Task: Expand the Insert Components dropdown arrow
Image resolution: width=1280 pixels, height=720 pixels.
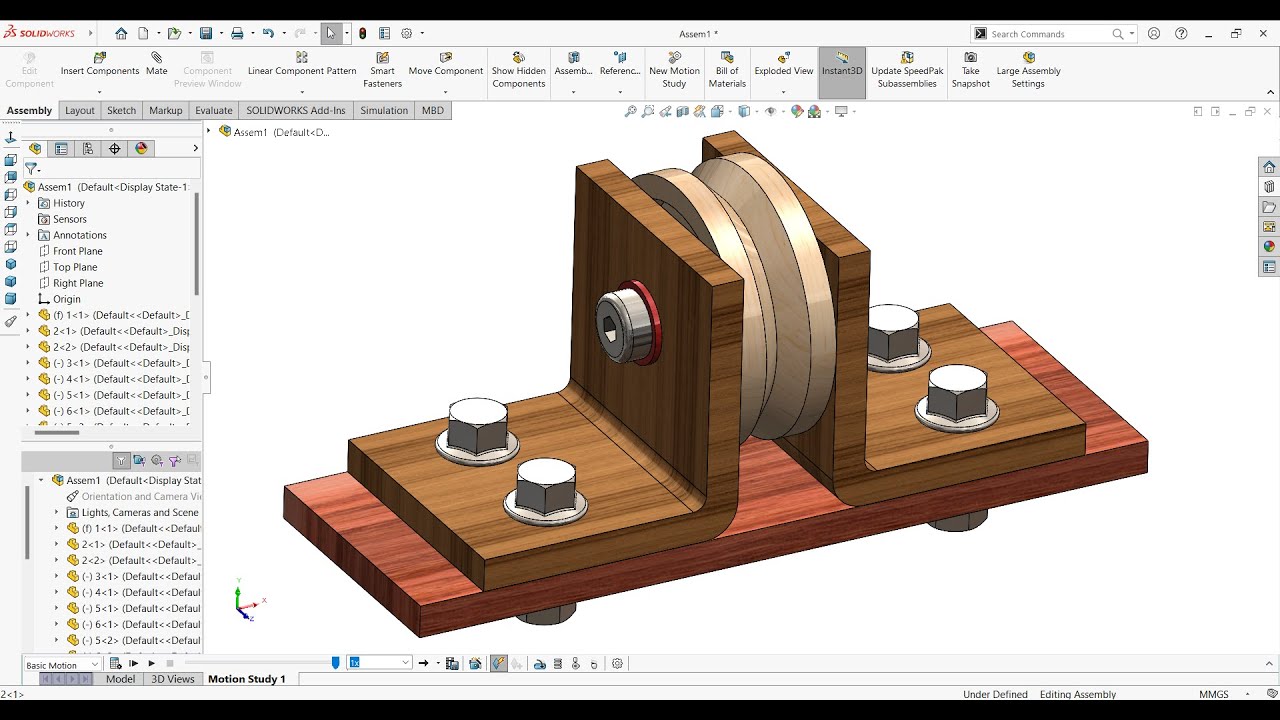Action: 99,92
